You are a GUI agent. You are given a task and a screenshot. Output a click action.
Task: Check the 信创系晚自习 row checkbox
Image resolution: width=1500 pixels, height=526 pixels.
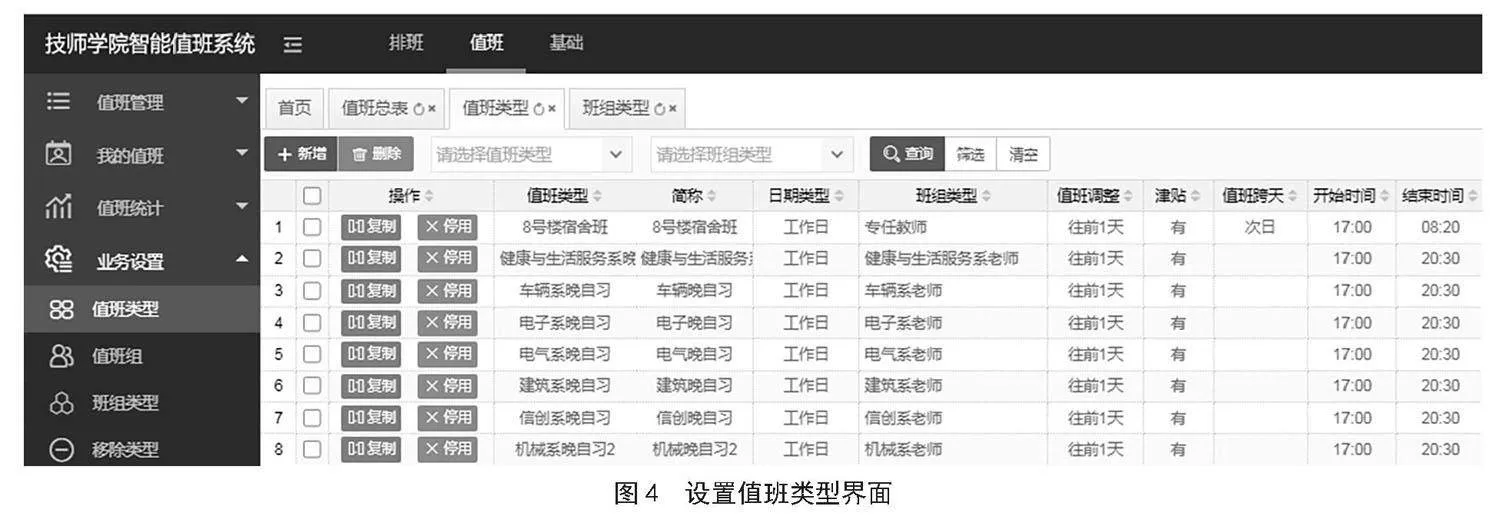coord(312,418)
